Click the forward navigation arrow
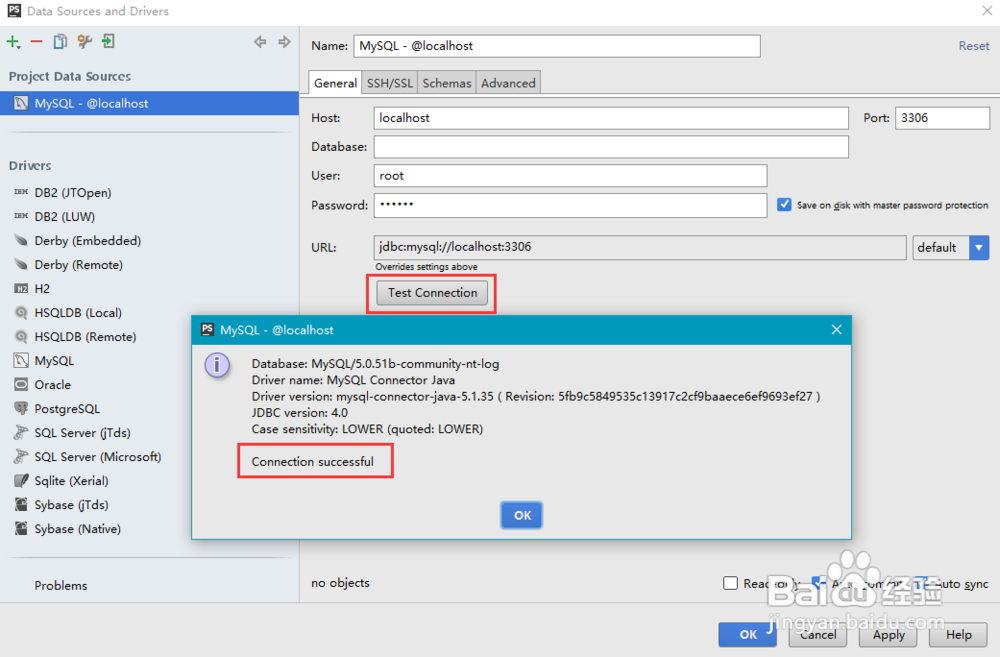Image resolution: width=1000 pixels, height=657 pixels. click(284, 42)
